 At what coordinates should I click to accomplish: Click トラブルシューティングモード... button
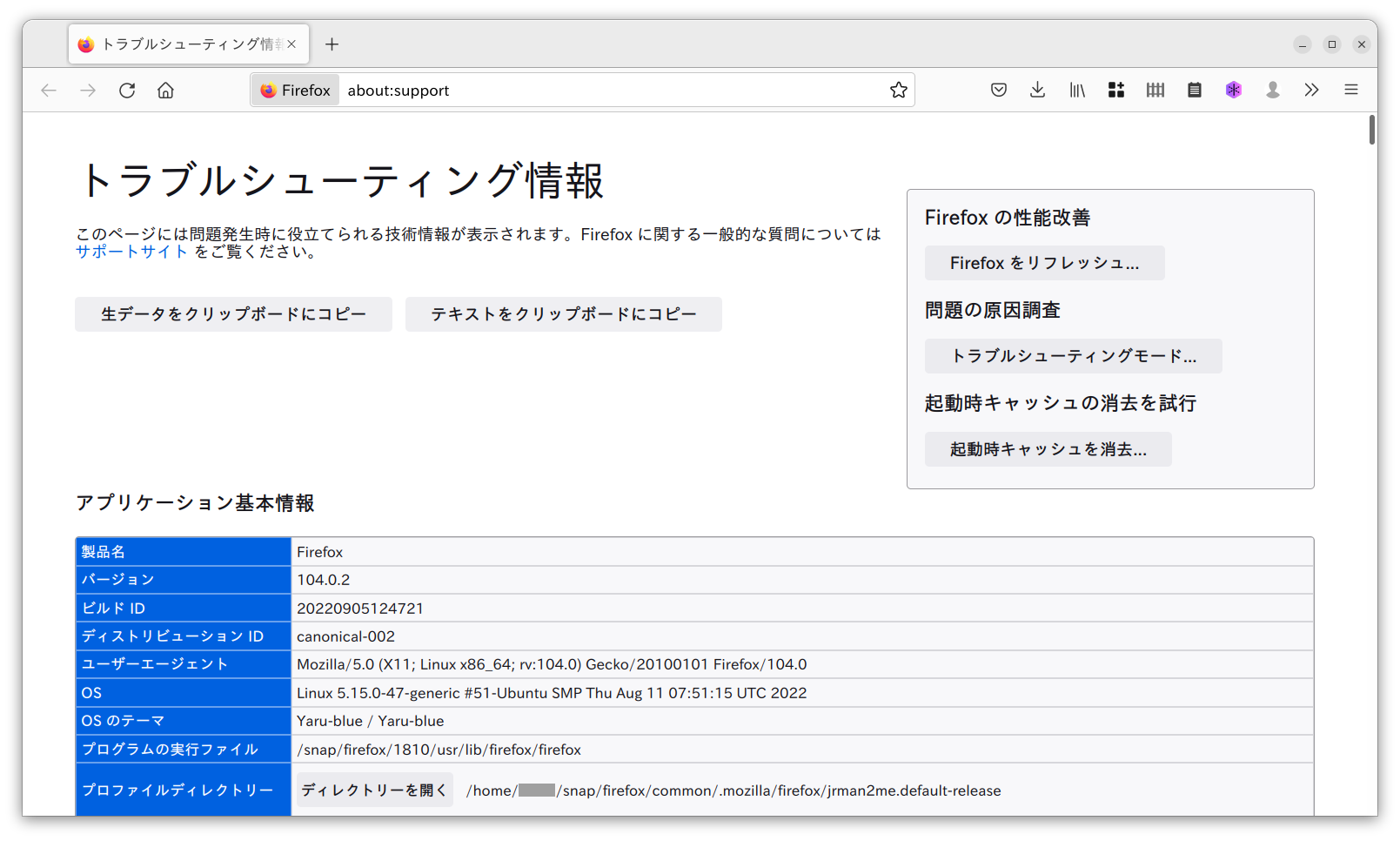pyautogui.click(x=1073, y=356)
